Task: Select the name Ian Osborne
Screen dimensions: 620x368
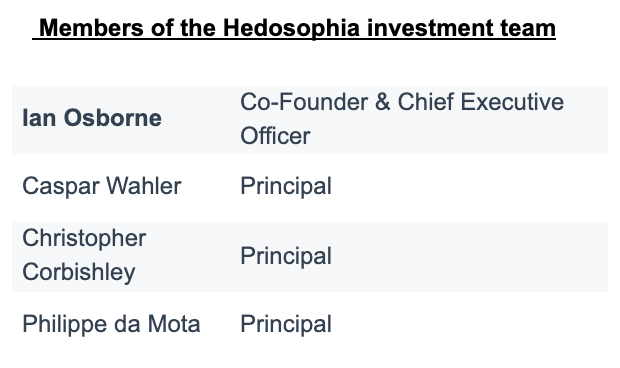Action: coord(92,118)
